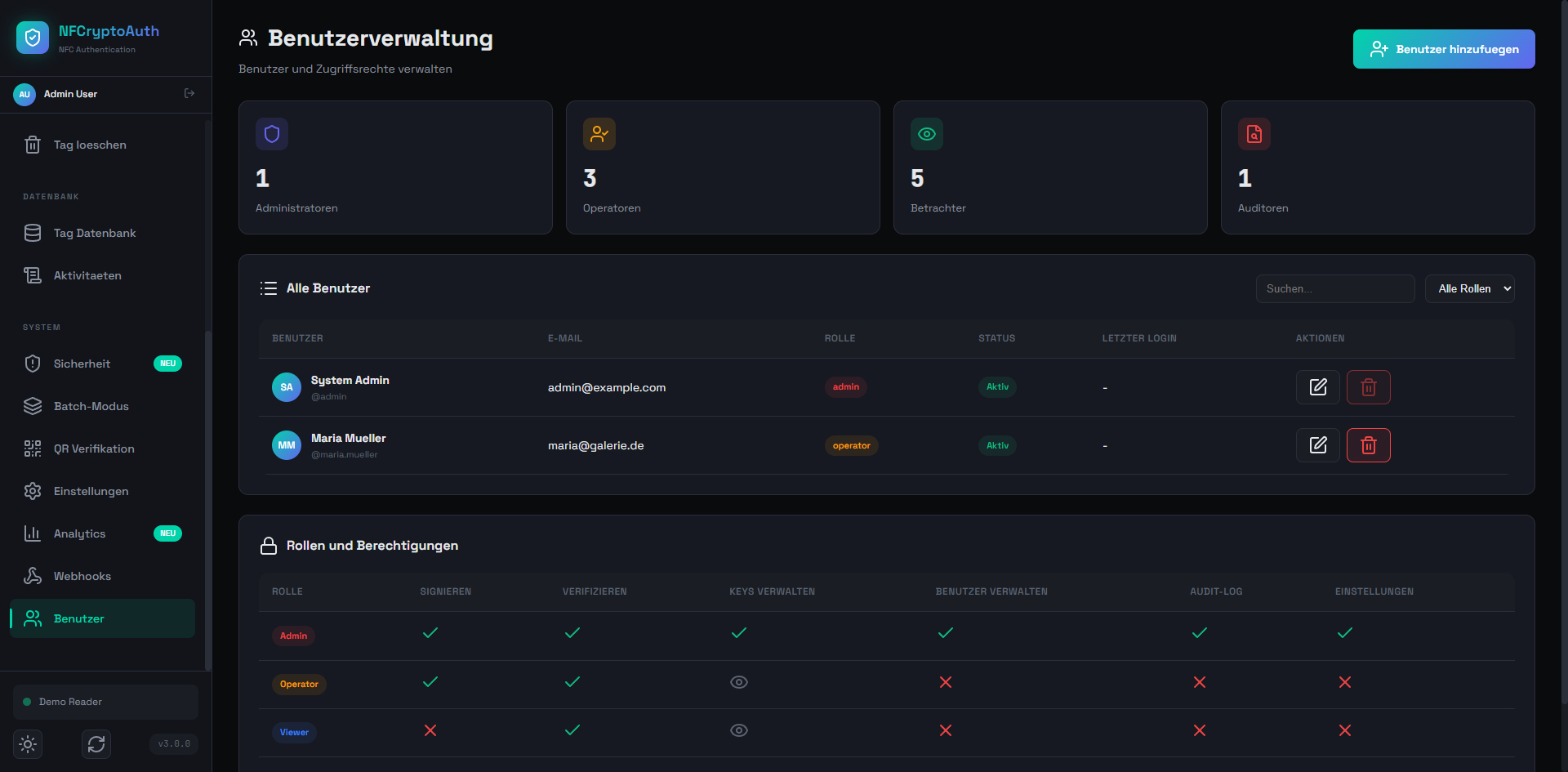Click the edit icon for Maria Mueller
This screenshot has height=772, width=1568.
click(x=1317, y=445)
